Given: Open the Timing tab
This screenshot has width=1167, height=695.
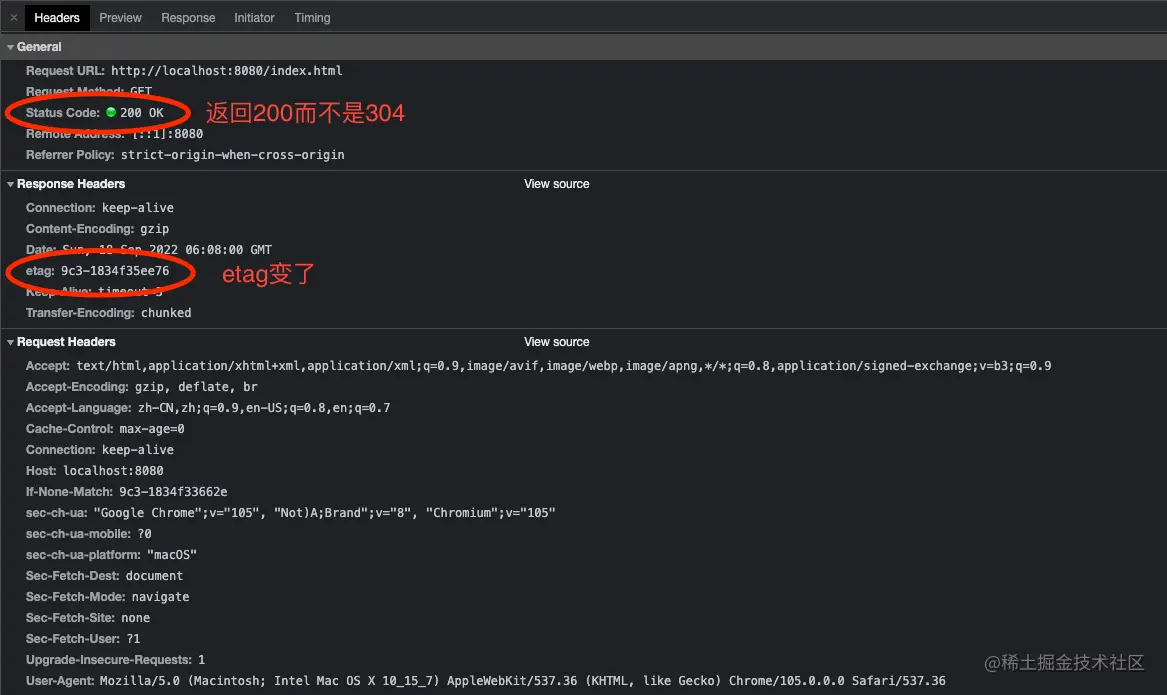Looking at the screenshot, I should (x=312, y=18).
